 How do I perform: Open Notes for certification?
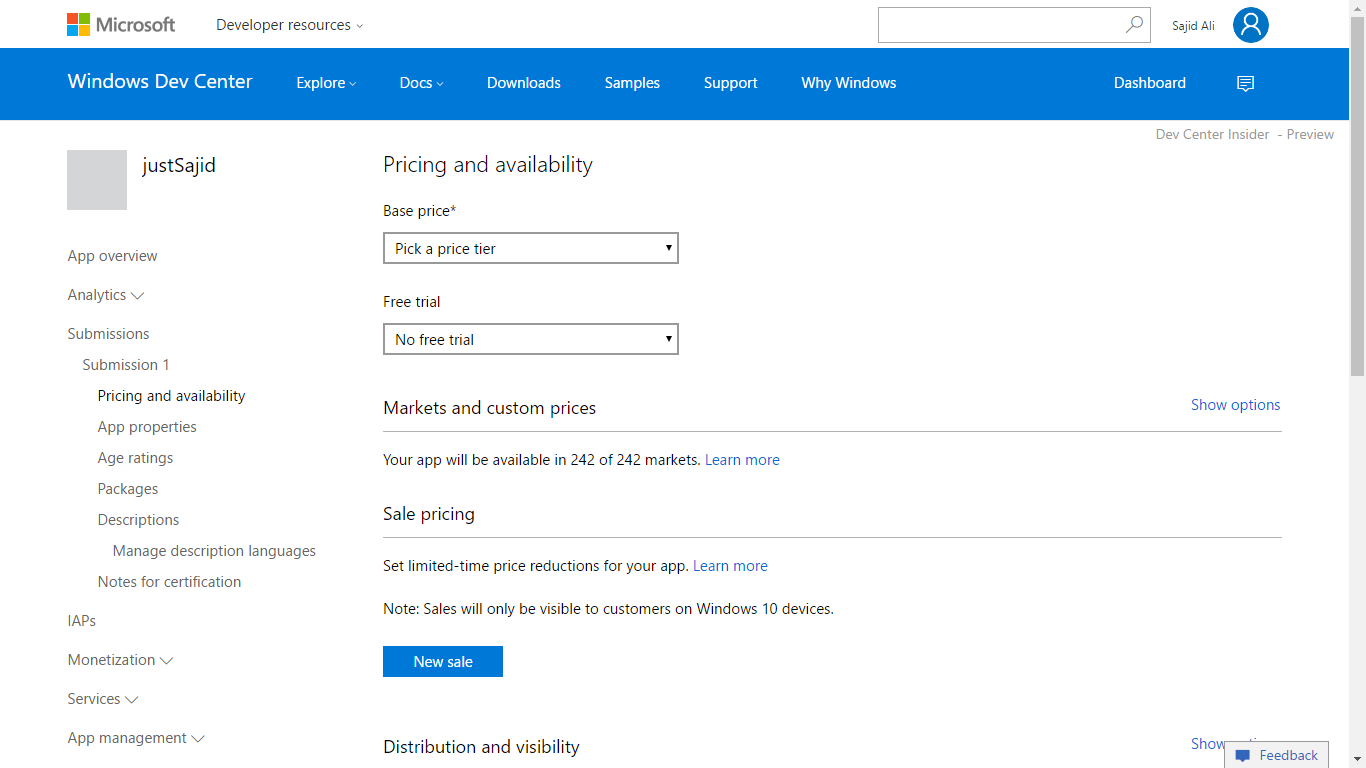[x=169, y=582]
